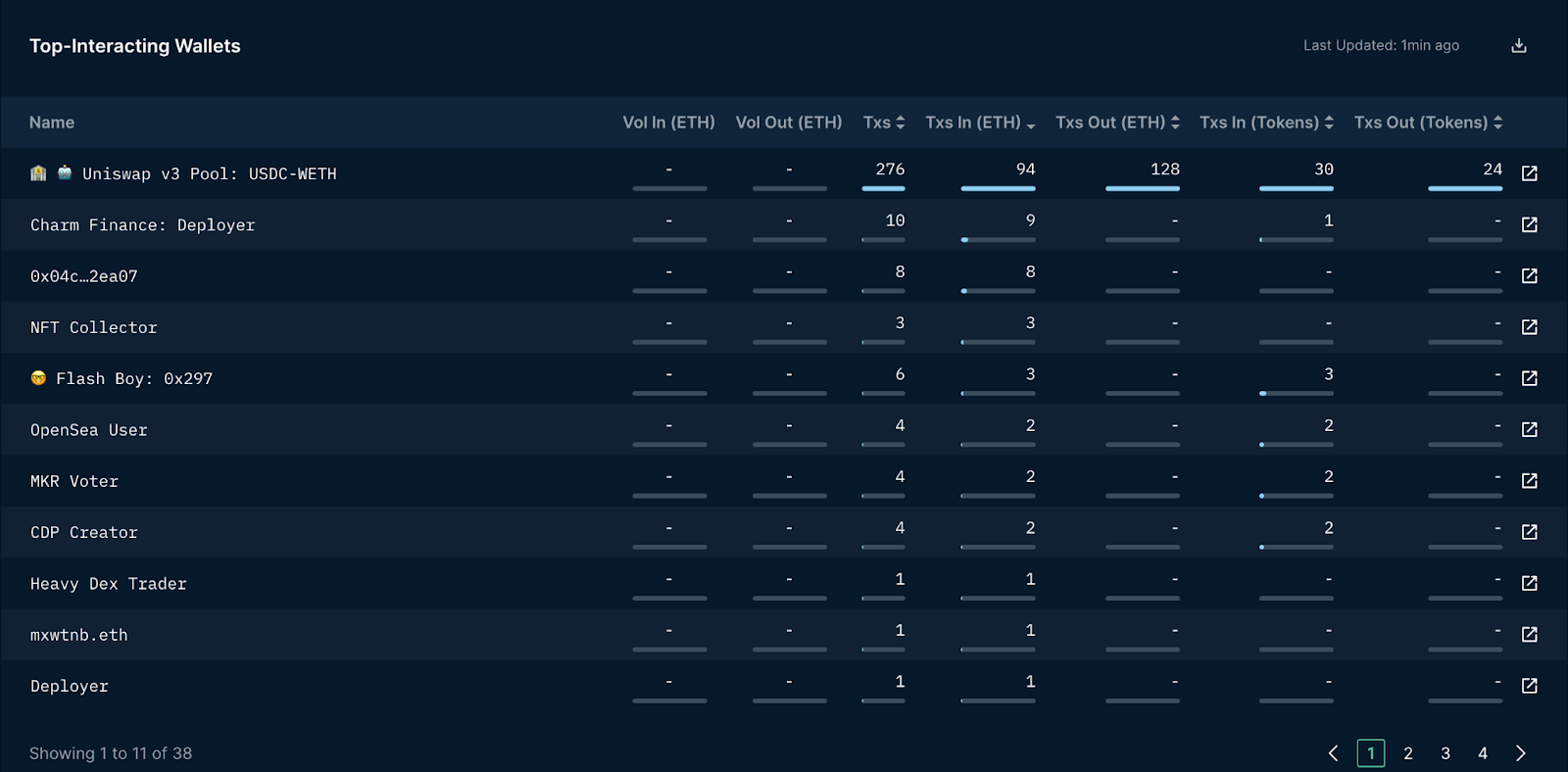Viewport: 1568px width, 772px height.
Task: Open the Heavy Dex Trader wallet
Action: click(109, 584)
